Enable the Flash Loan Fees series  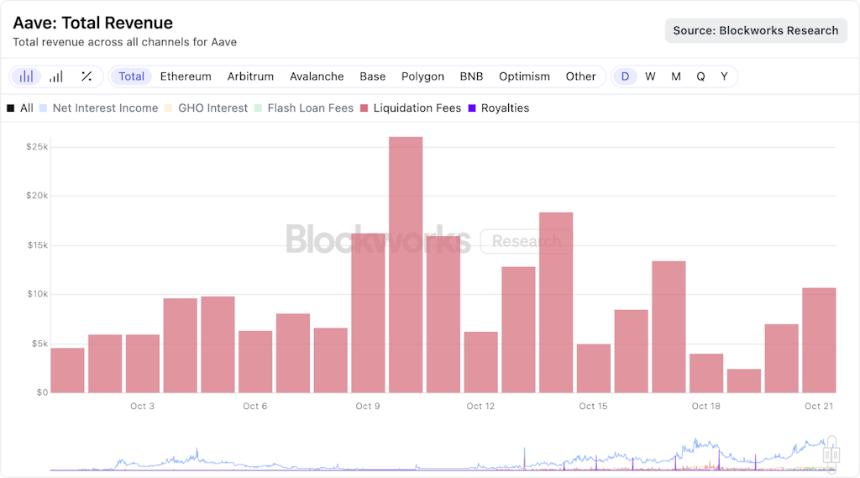(304, 108)
